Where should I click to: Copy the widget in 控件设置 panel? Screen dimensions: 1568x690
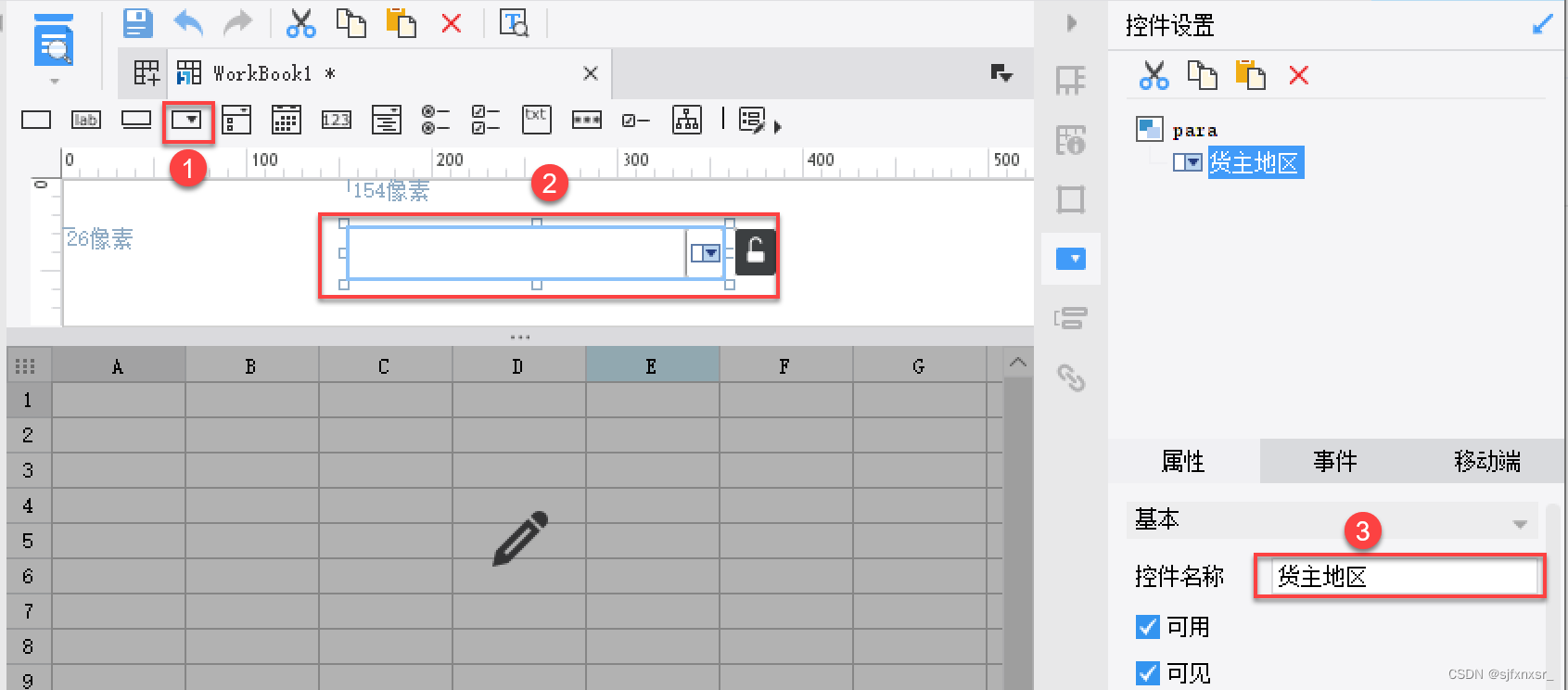coord(1203,75)
